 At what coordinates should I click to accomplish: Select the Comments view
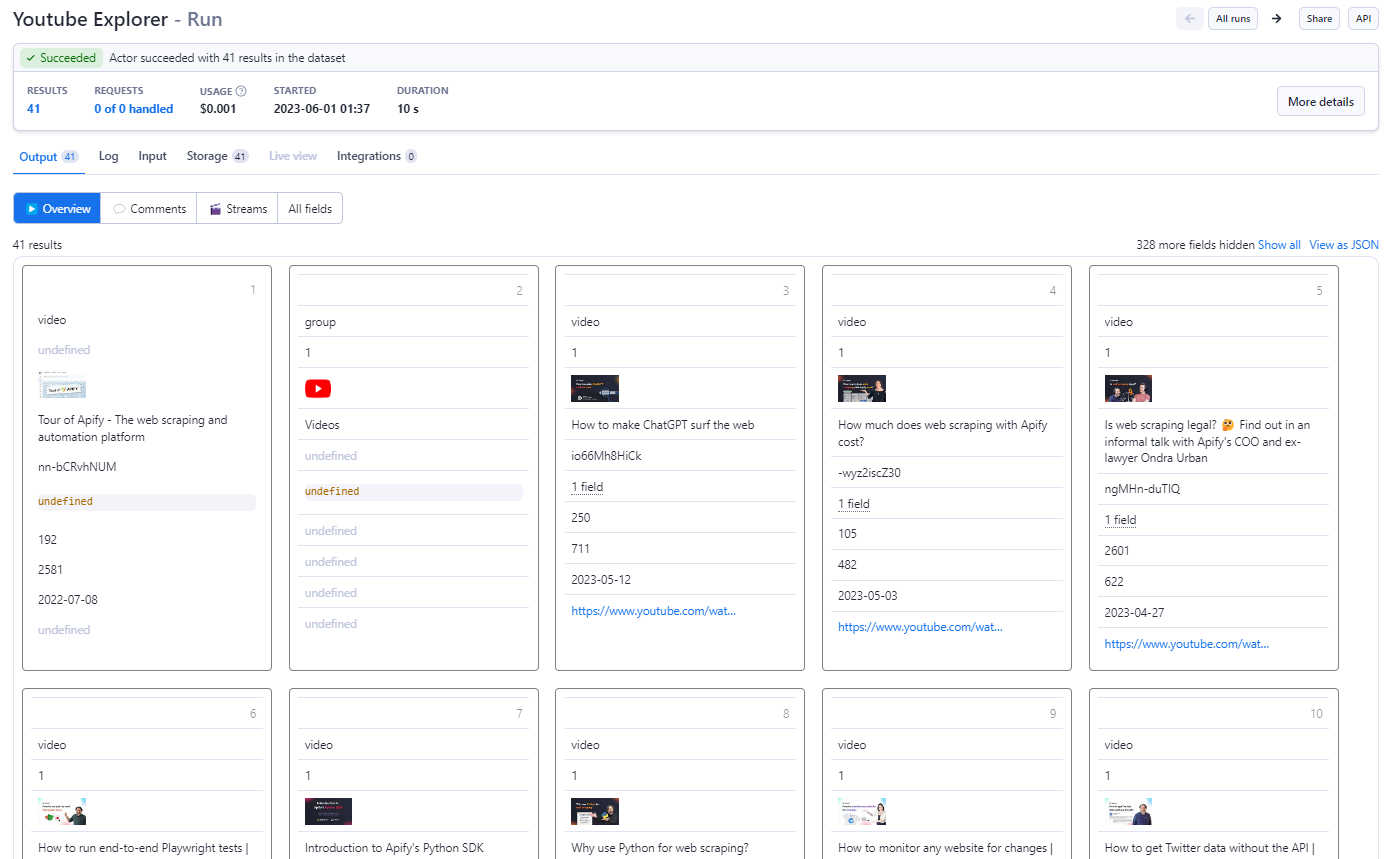[149, 208]
